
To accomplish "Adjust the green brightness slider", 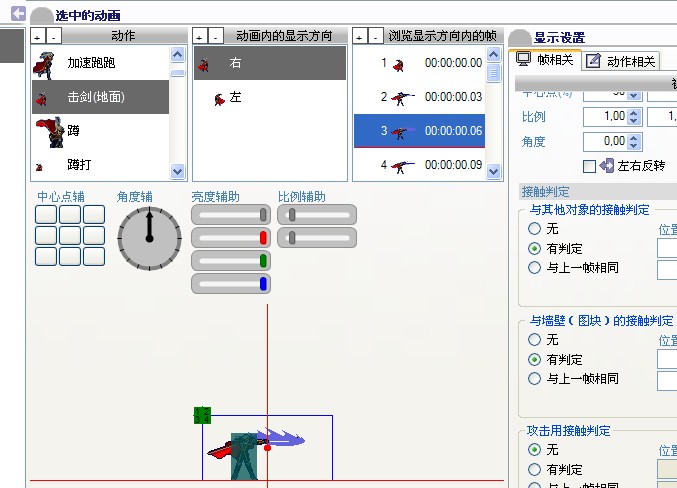I will pyautogui.click(x=231, y=261).
